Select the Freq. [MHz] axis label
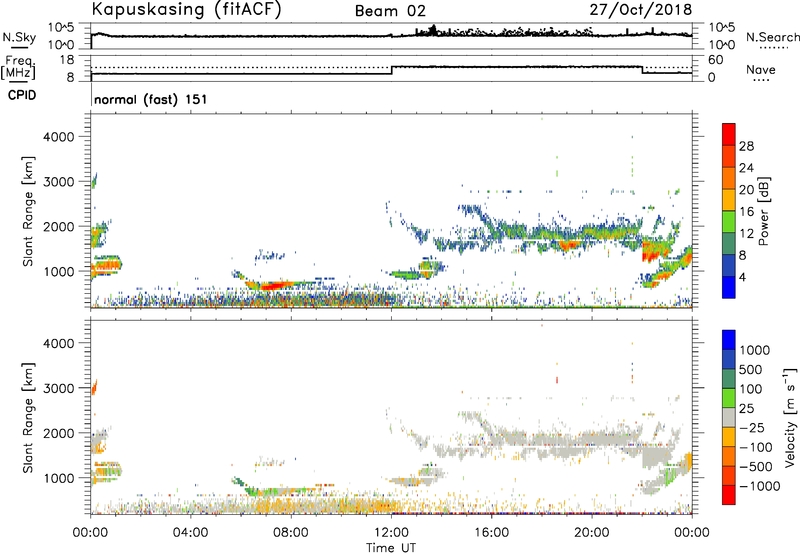Screen dimensions: 800x554 pos(18,68)
